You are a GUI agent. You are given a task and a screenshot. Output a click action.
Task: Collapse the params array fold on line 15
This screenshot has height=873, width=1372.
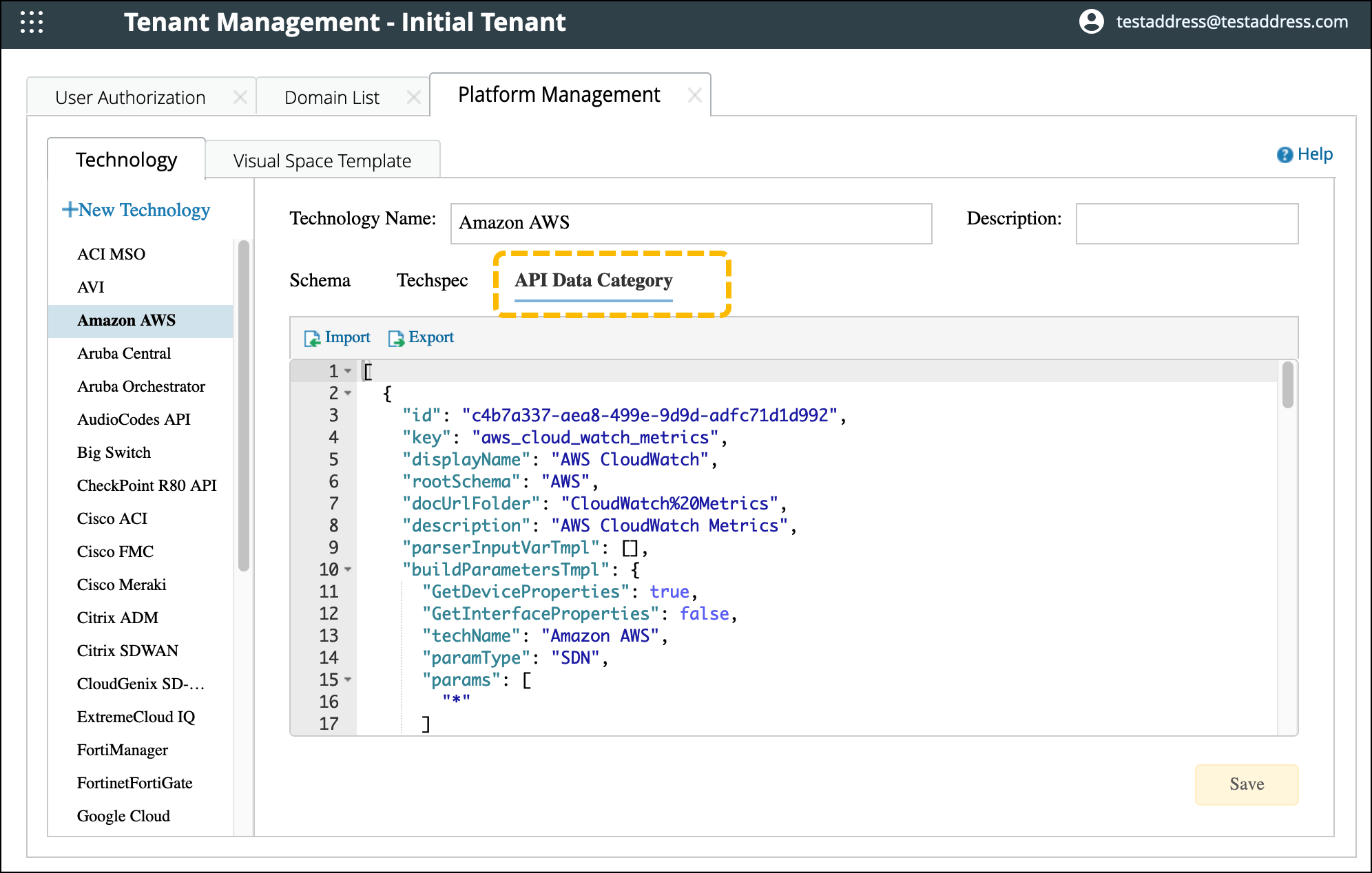pos(348,680)
